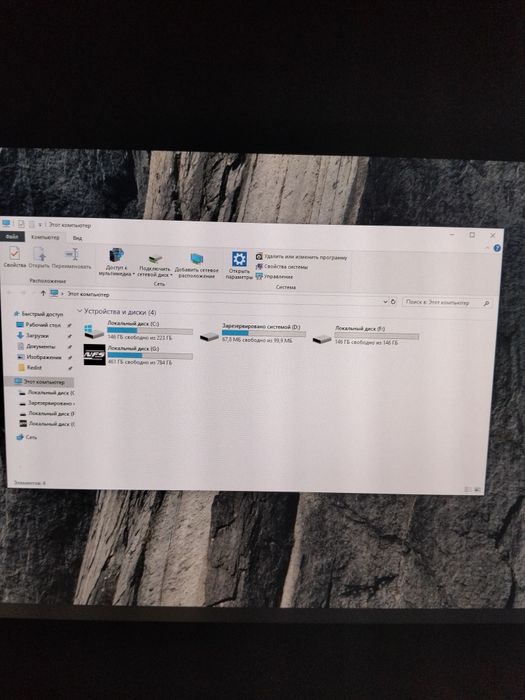525x700 pixels.
Task: Click the blue help question icon
Action: (x=497, y=248)
